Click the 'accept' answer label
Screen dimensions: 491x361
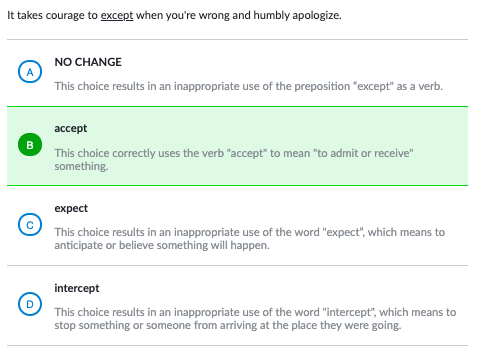pyautogui.click(x=71, y=128)
